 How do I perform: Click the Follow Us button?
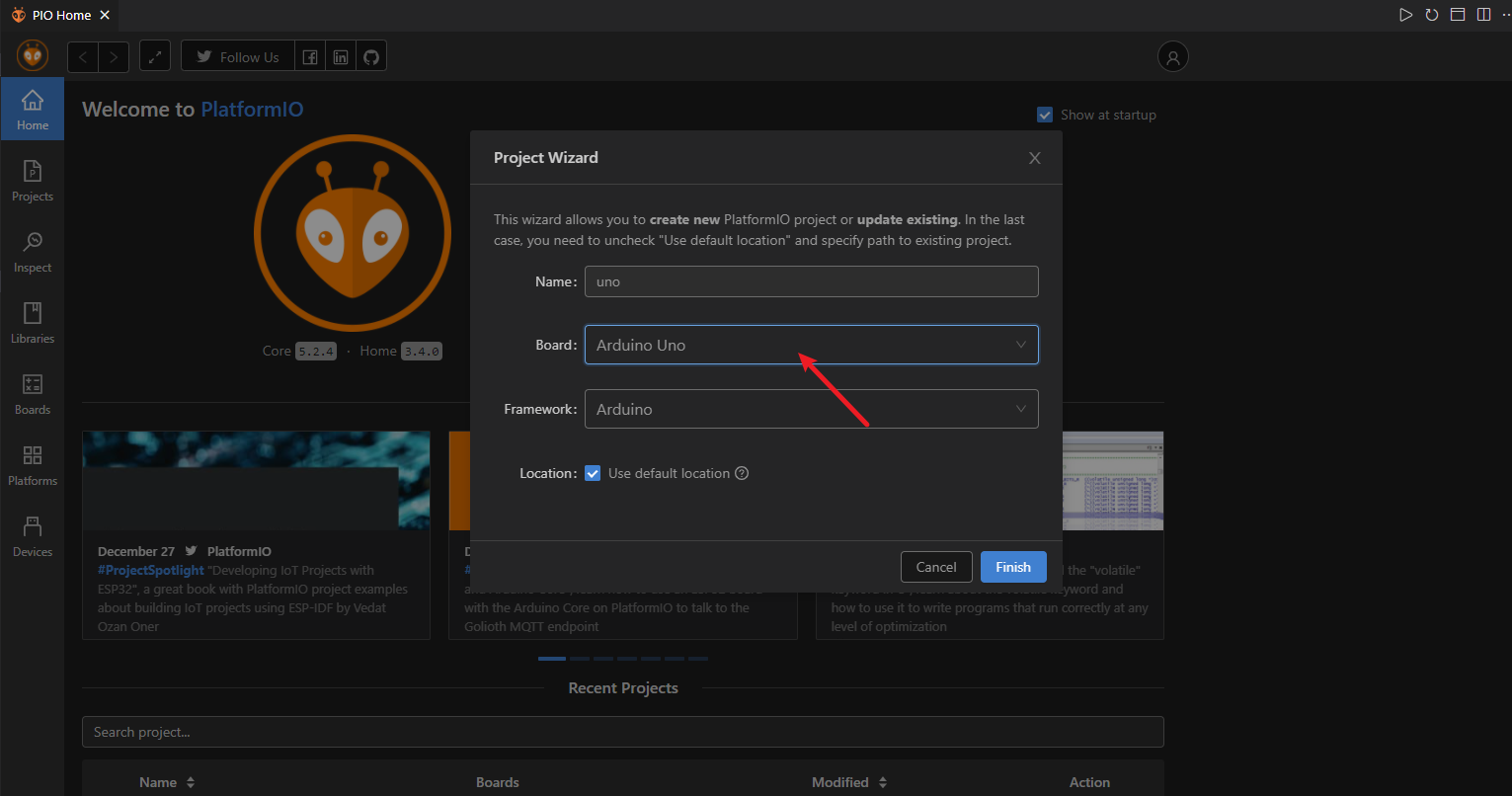coord(238,56)
